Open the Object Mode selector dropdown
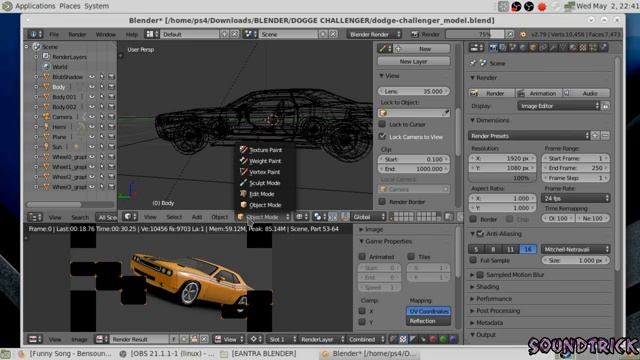The width and height of the screenshot is (640, 360). pos(264,217)
